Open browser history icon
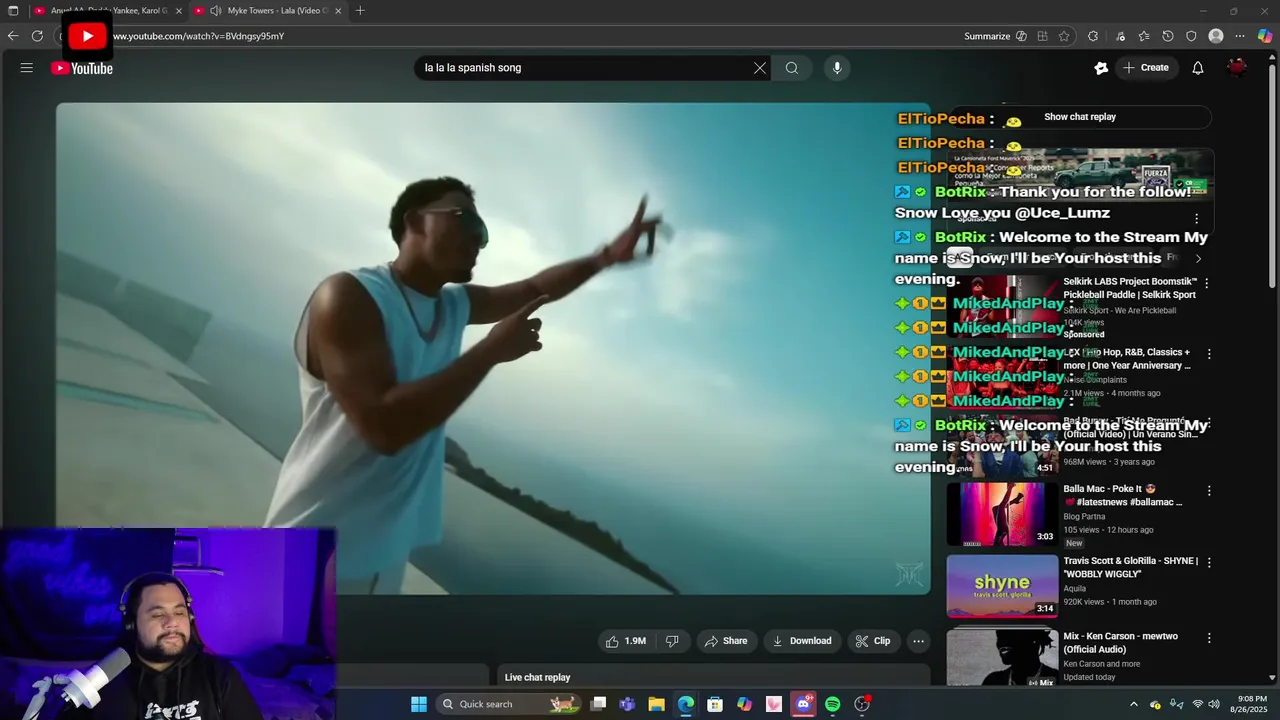1280x720 pixels. tap(1168, 36)
